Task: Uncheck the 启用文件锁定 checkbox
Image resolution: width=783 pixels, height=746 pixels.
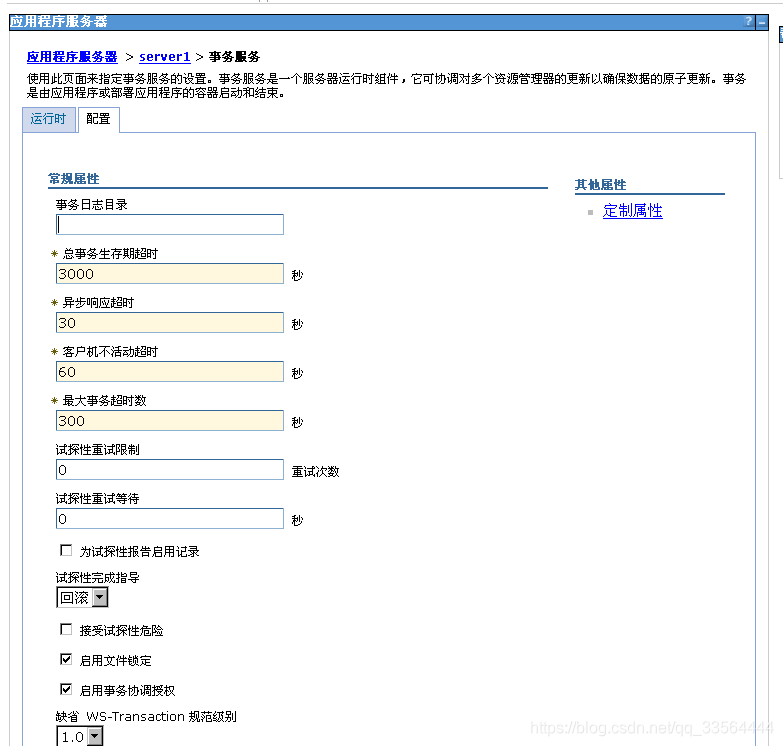Action: (x=66, y=660)
